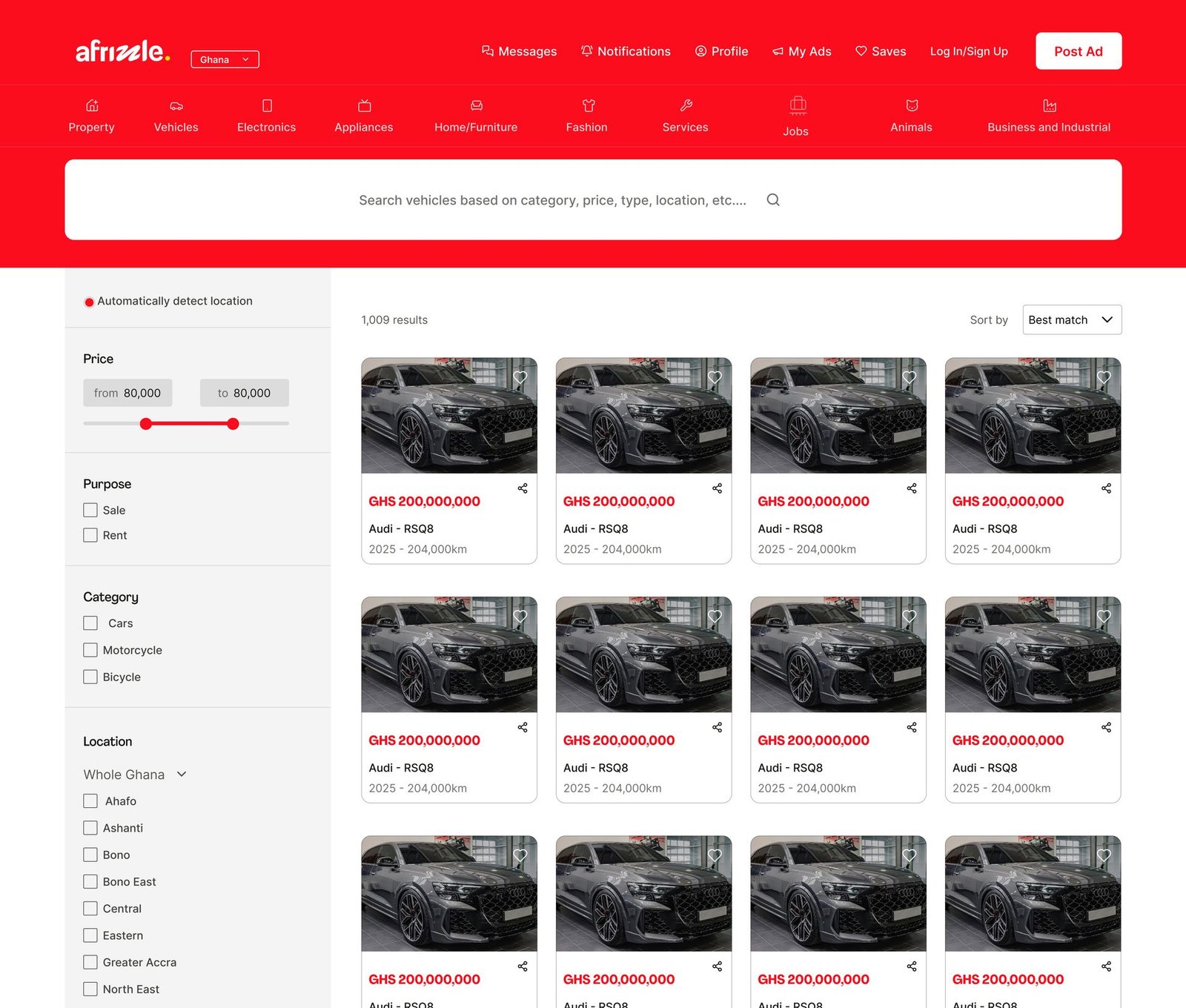Open Notifications from top navigation

click(626, 51)
